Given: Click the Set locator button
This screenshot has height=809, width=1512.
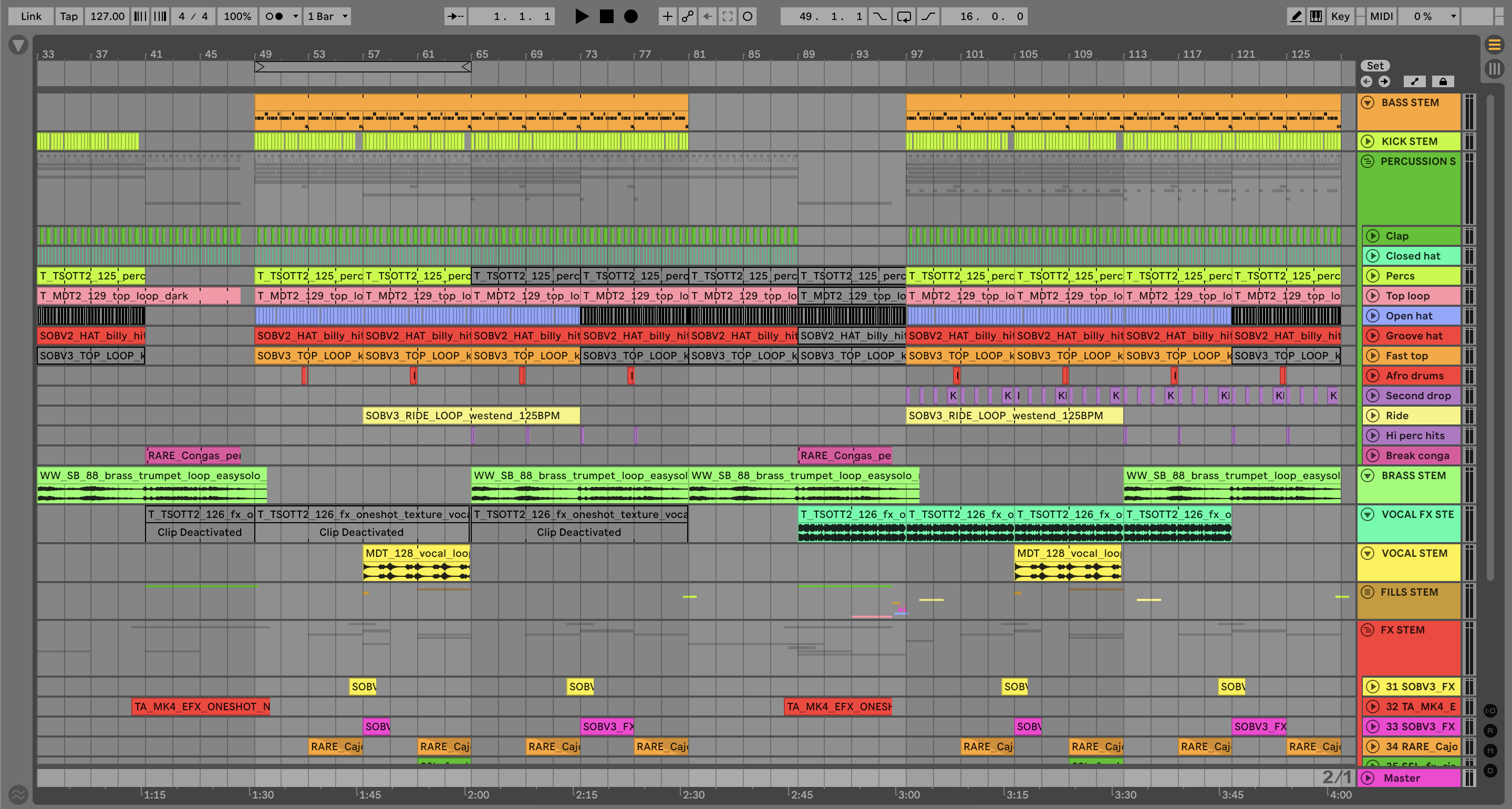Looking at the screenshot, I should click(1375, 66).
